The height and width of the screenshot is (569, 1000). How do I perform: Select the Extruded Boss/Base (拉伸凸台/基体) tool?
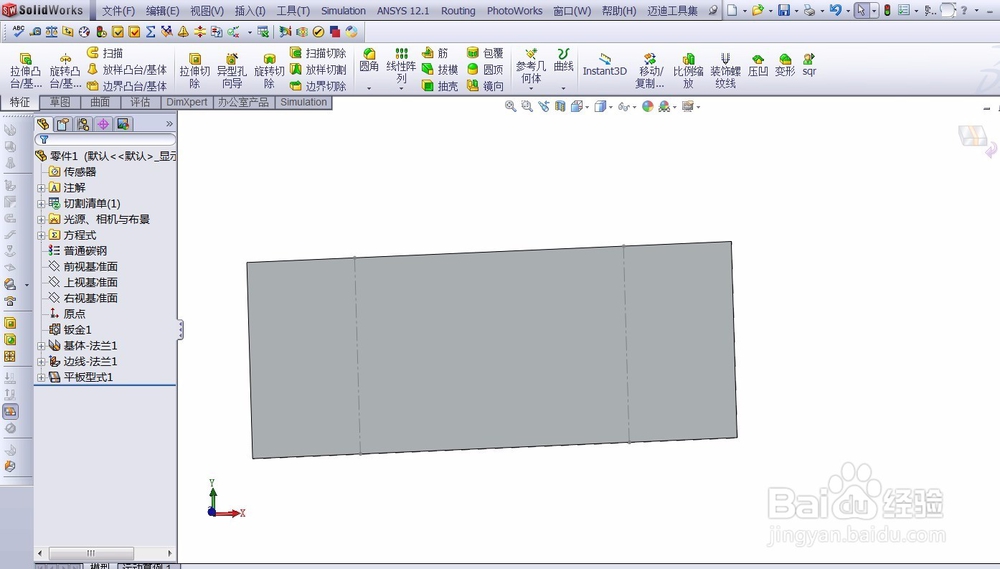26,71
